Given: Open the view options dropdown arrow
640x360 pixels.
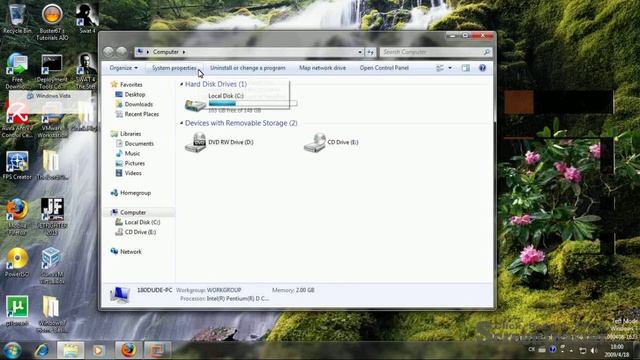Looking at the screenshot, I should click(450, 68).
